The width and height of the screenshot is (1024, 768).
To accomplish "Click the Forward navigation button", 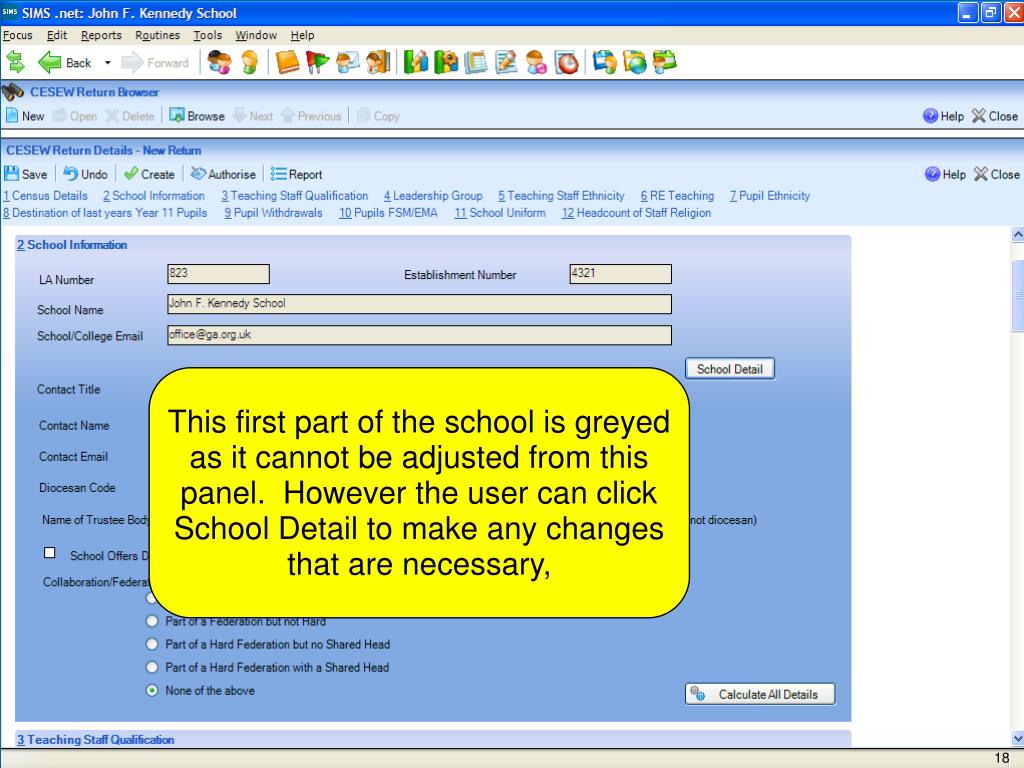I will point(155,63).
